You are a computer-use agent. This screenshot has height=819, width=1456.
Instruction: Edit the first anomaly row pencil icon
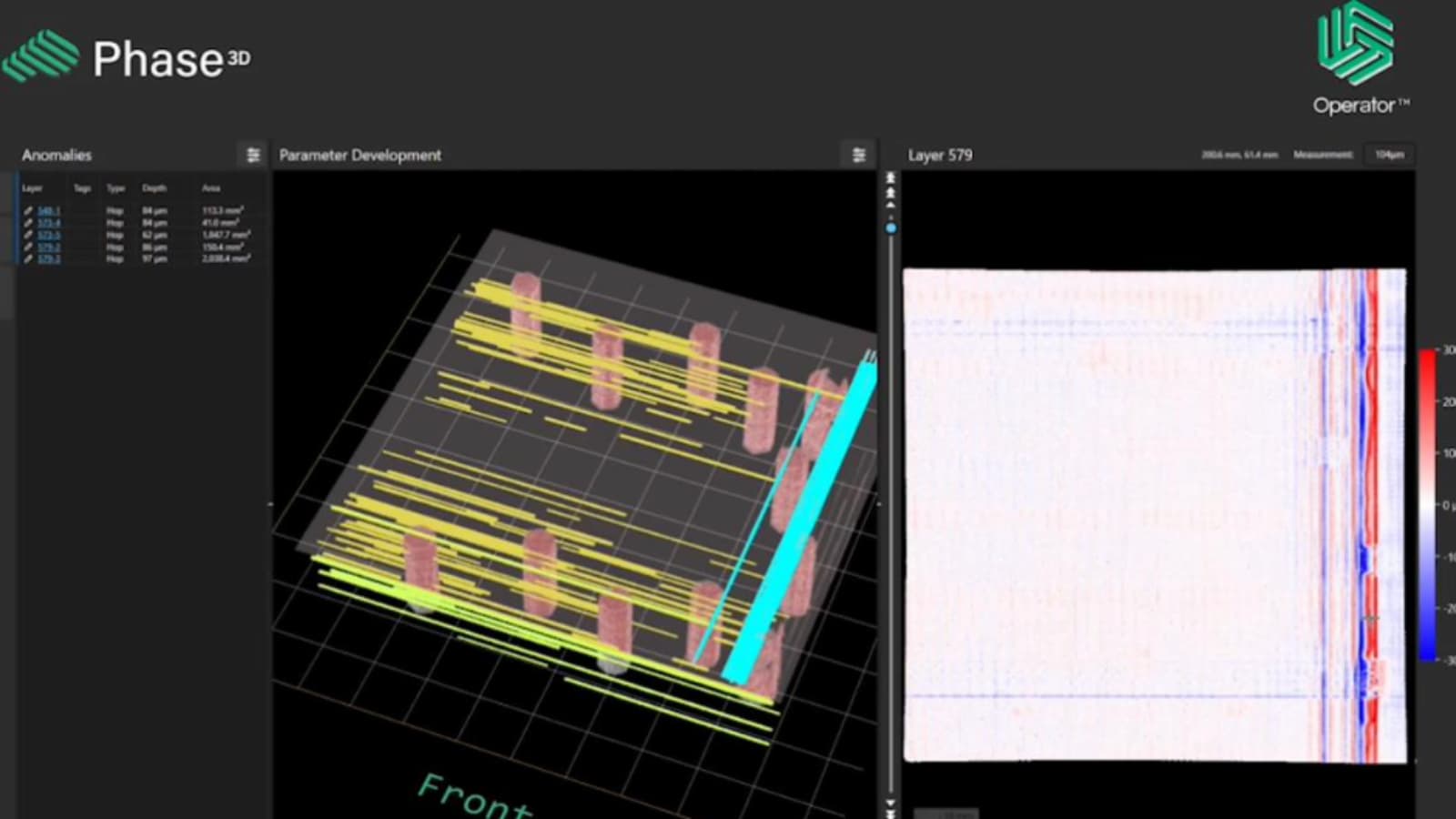[x=28, y=211]
